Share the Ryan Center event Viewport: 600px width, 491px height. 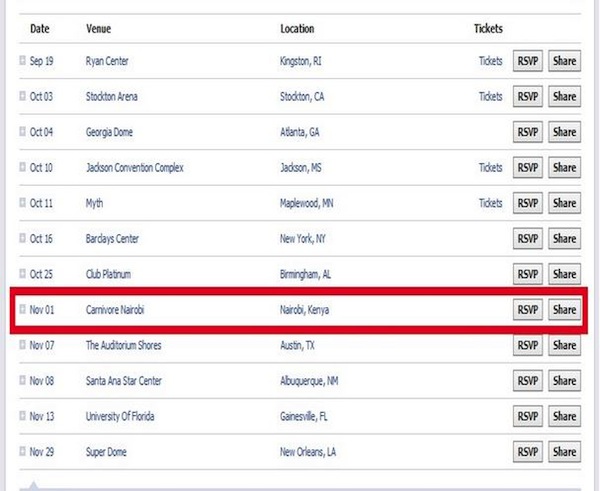564,61
